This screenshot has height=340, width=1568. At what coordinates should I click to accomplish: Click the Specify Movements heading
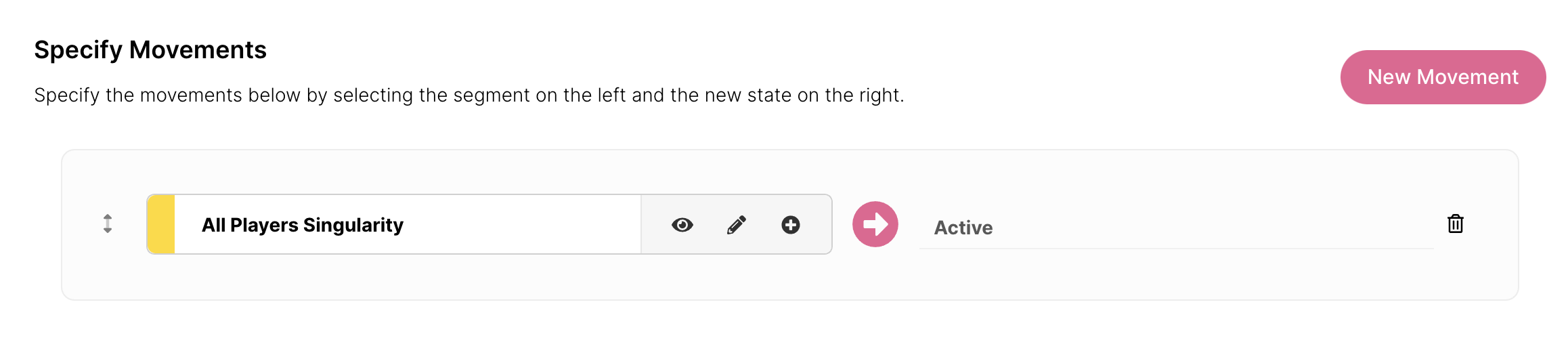(x=150, y=50)
